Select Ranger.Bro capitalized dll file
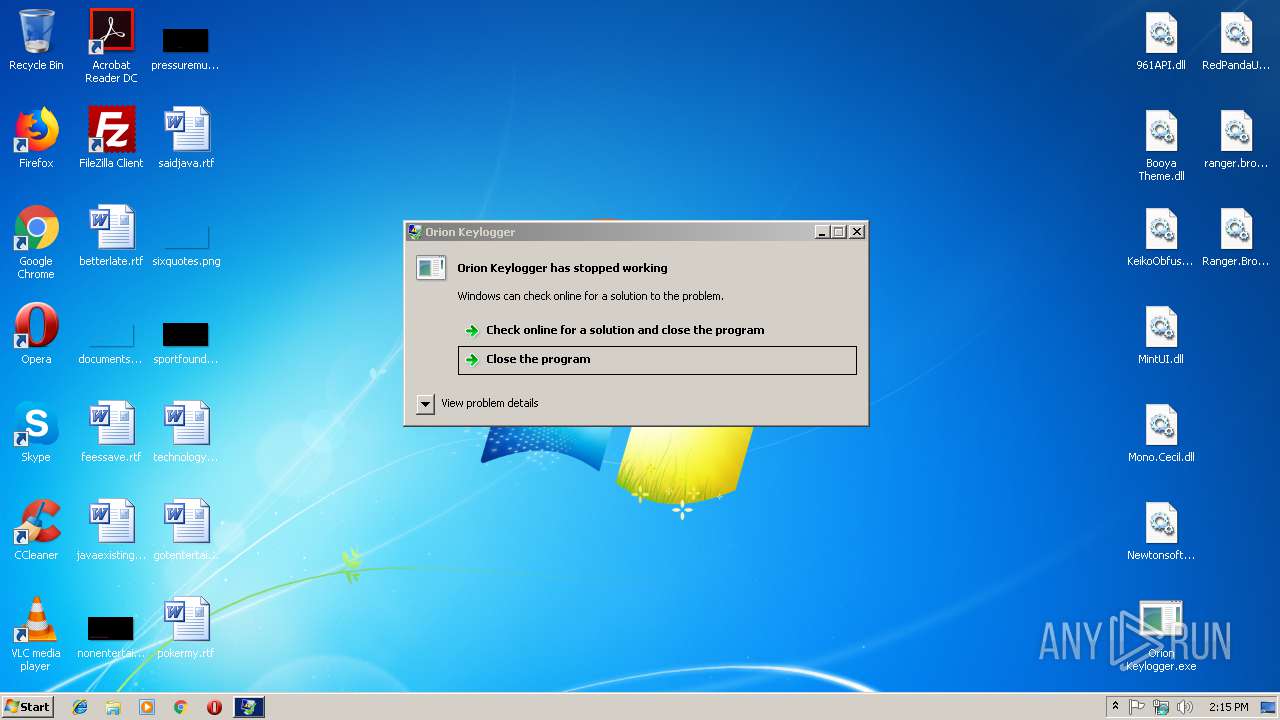Screen dimensions: 1280x720 1236,236
